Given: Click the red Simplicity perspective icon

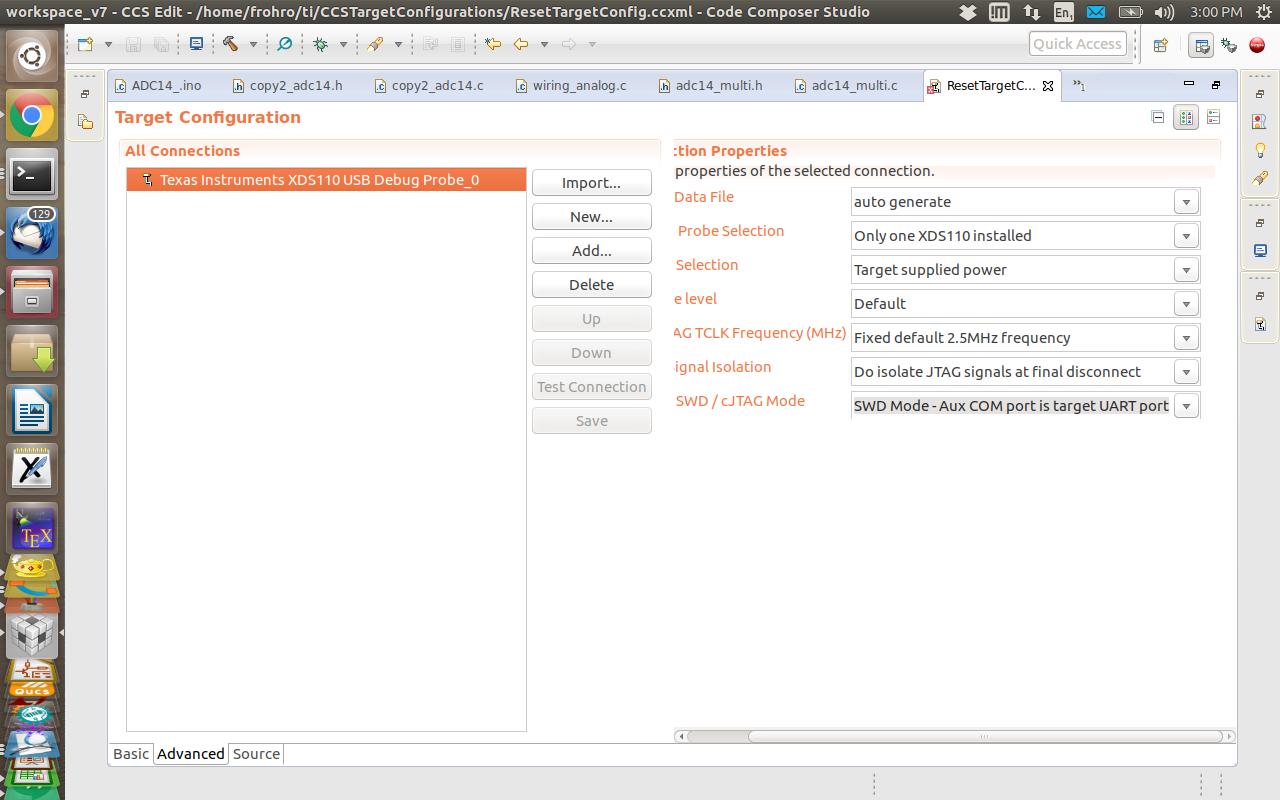Looking at the screenshot, I should (x=1257, y=45).
